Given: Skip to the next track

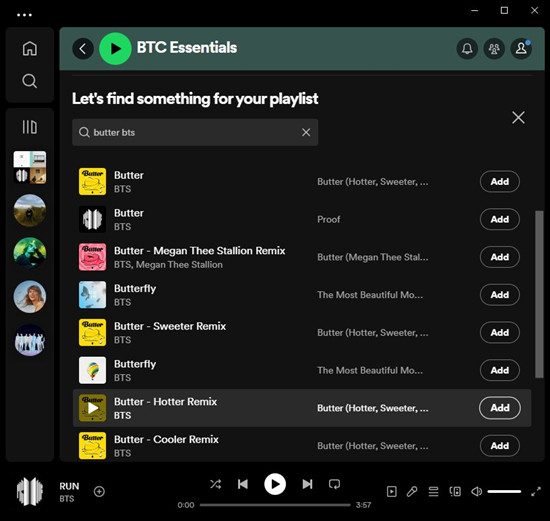Looking at the screenshot, I should [x=307, y=484].
